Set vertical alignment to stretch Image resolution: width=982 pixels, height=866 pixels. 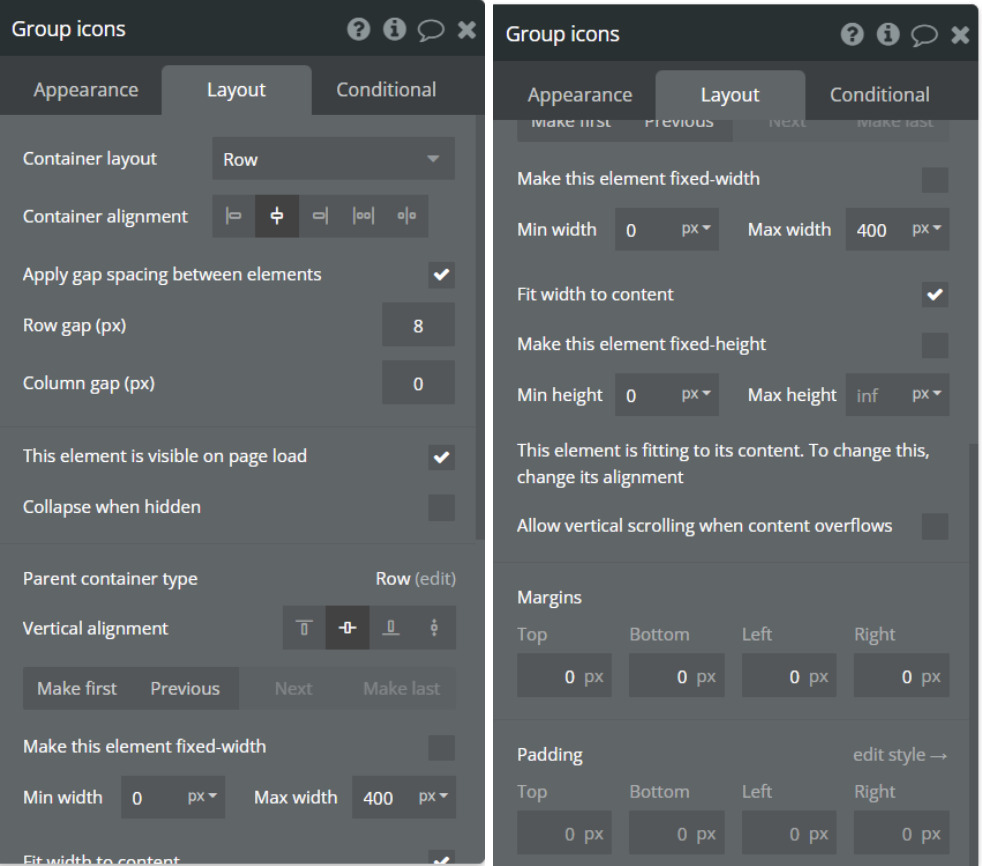point(434,629)
